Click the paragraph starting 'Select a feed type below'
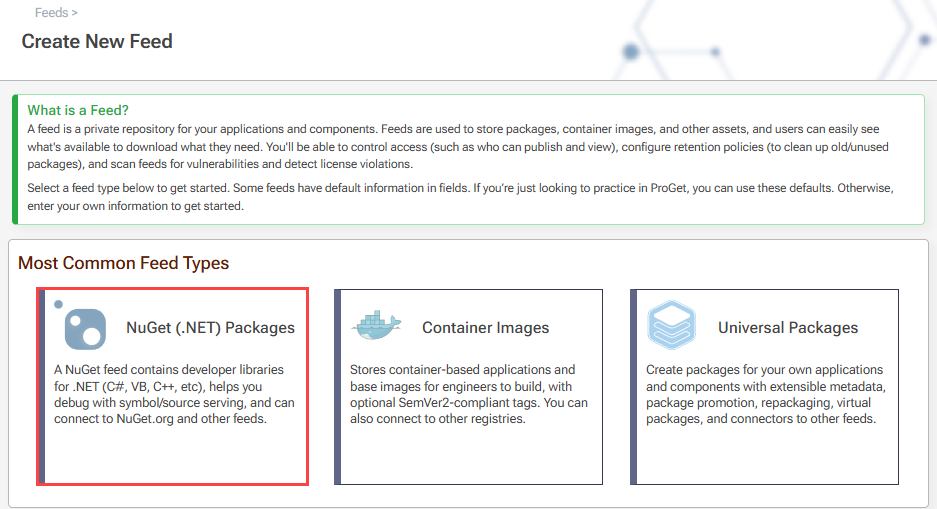 [460, 197]
